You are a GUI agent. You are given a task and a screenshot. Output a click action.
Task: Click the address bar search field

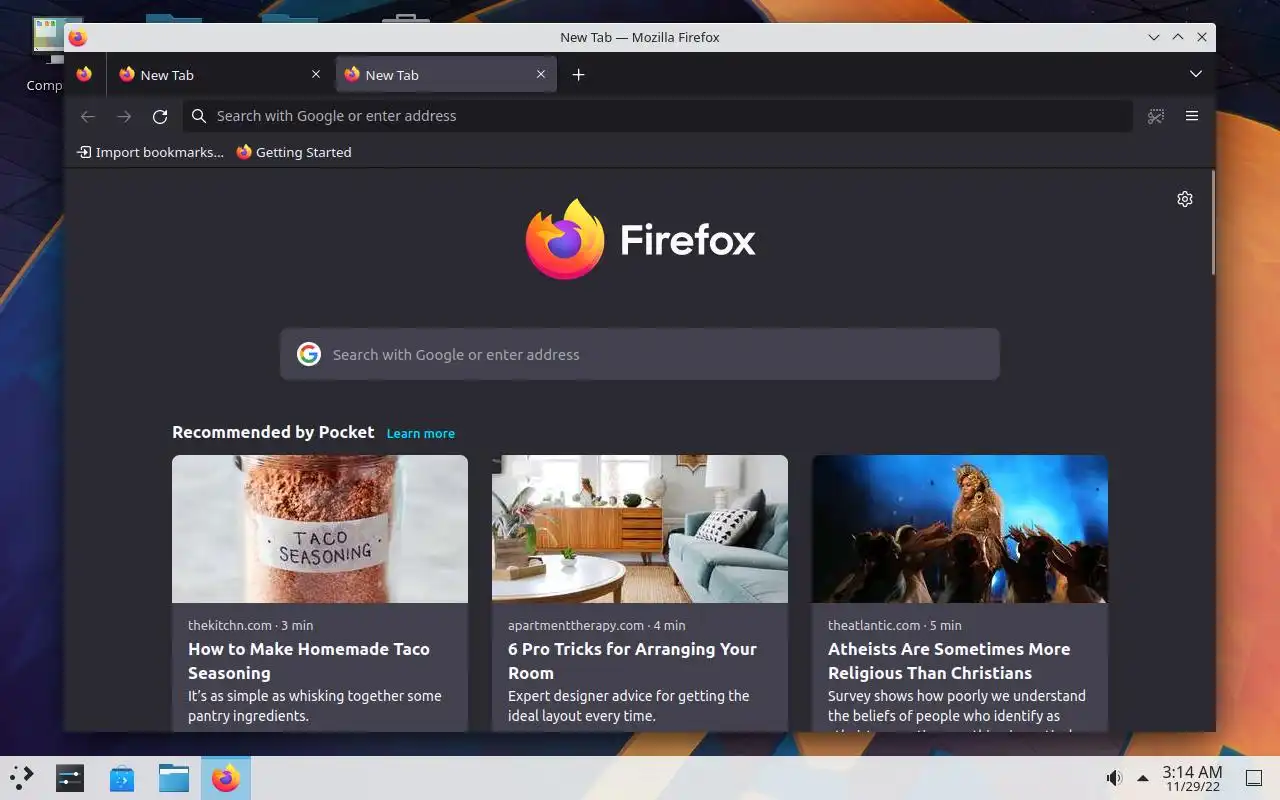click(x=658, y=116)
